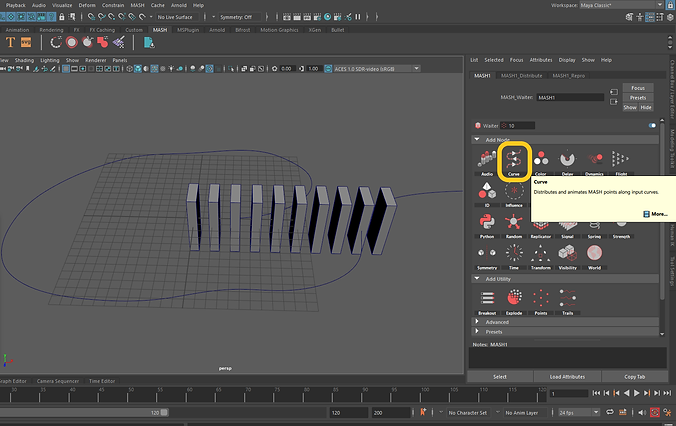Image resolution: width=676 pixels, height=426 pixels.
Task: Add the Breakout utility
Action: point(487,302)
